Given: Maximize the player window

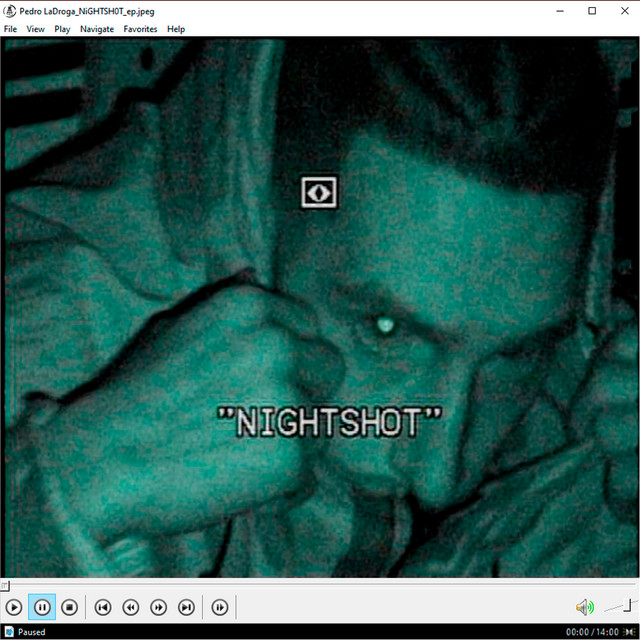Looking at the screenshot, I should click(x=592, y=11).
